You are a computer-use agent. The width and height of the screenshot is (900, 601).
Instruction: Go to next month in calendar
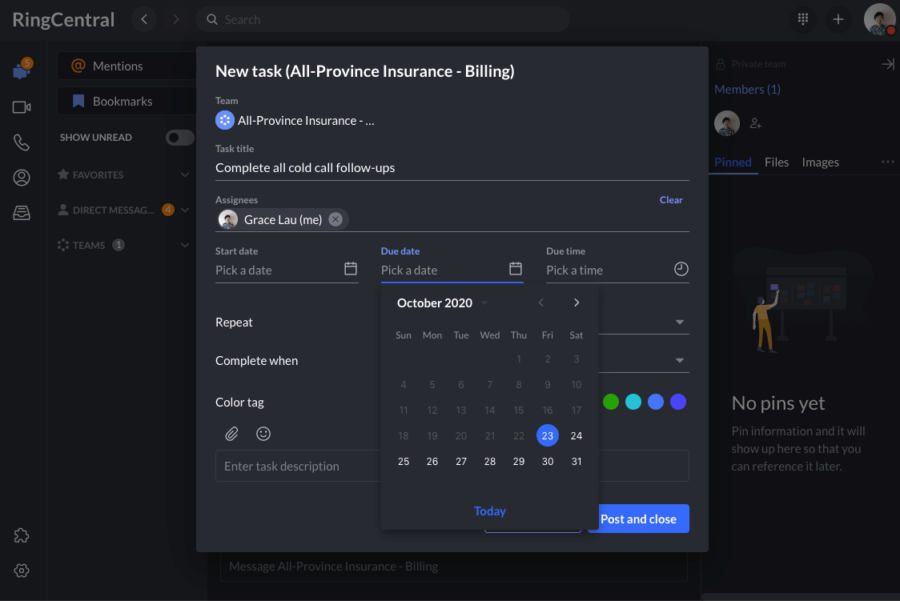[576, 303]
